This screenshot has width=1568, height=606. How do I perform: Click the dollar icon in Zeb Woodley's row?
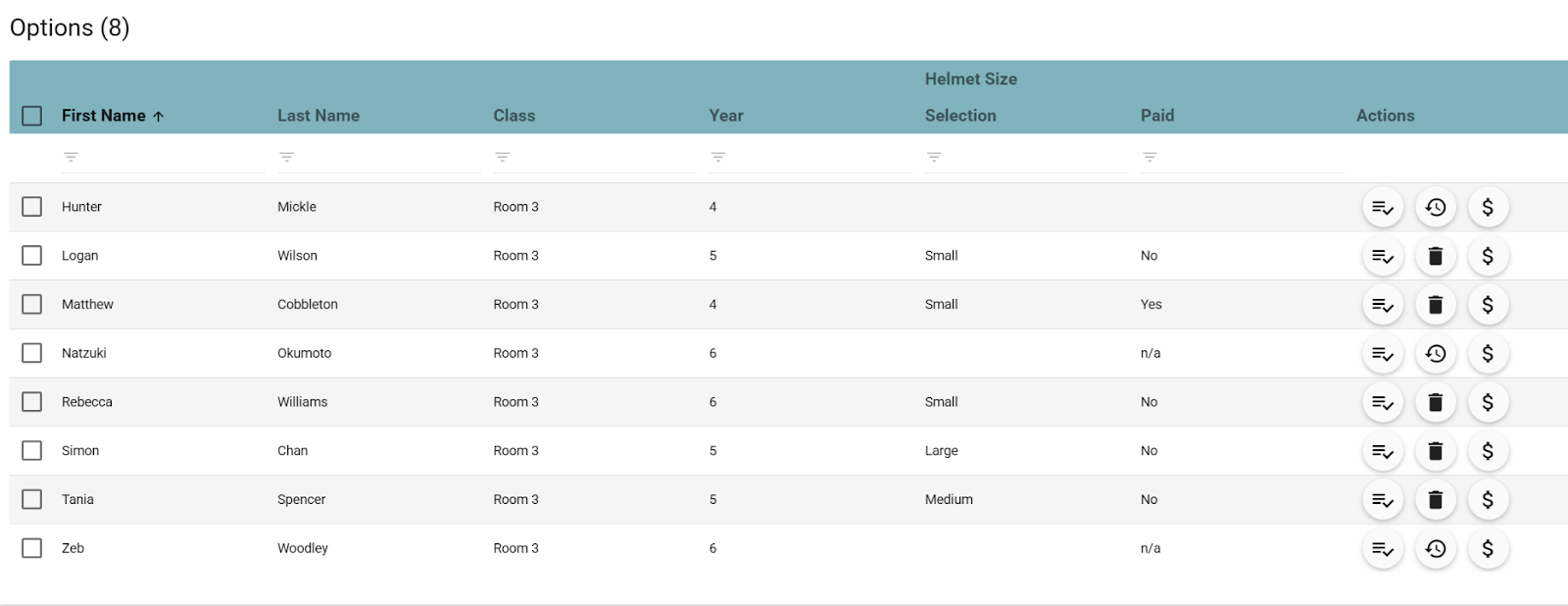click(1488, 549)
